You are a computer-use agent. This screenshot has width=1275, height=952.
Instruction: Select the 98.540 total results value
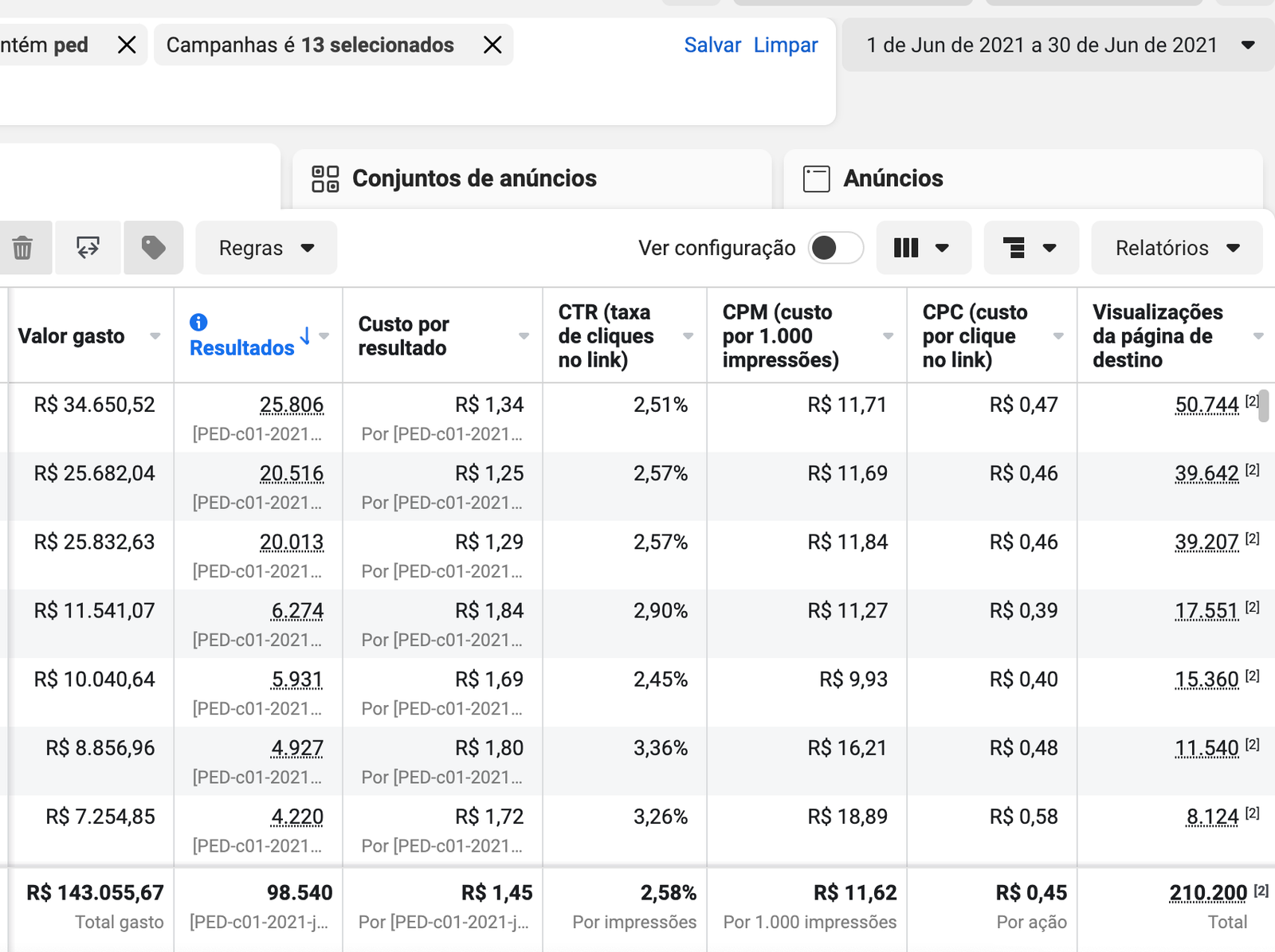(x=300, y=893)
